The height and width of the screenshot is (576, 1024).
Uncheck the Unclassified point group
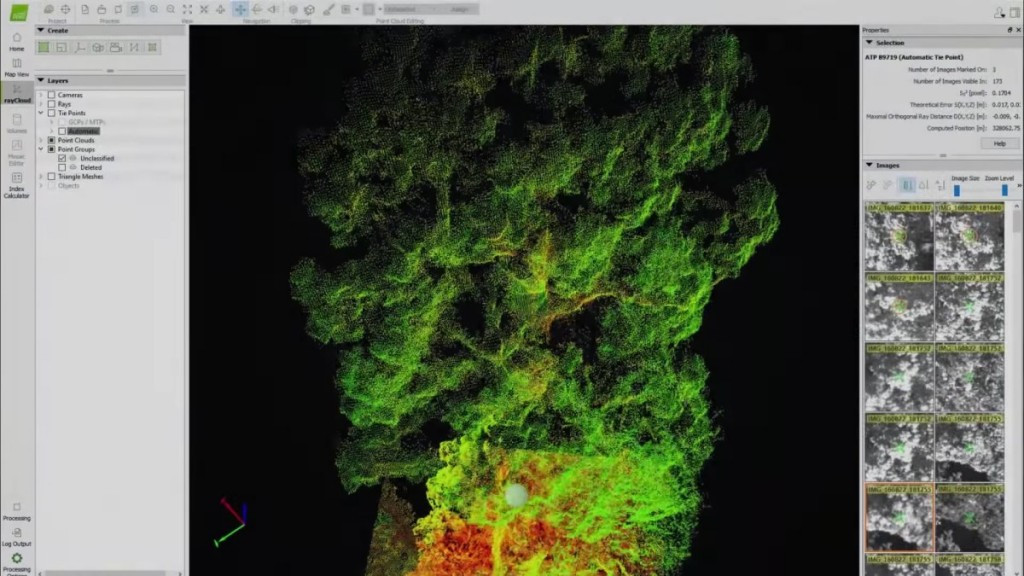point(62,158)
